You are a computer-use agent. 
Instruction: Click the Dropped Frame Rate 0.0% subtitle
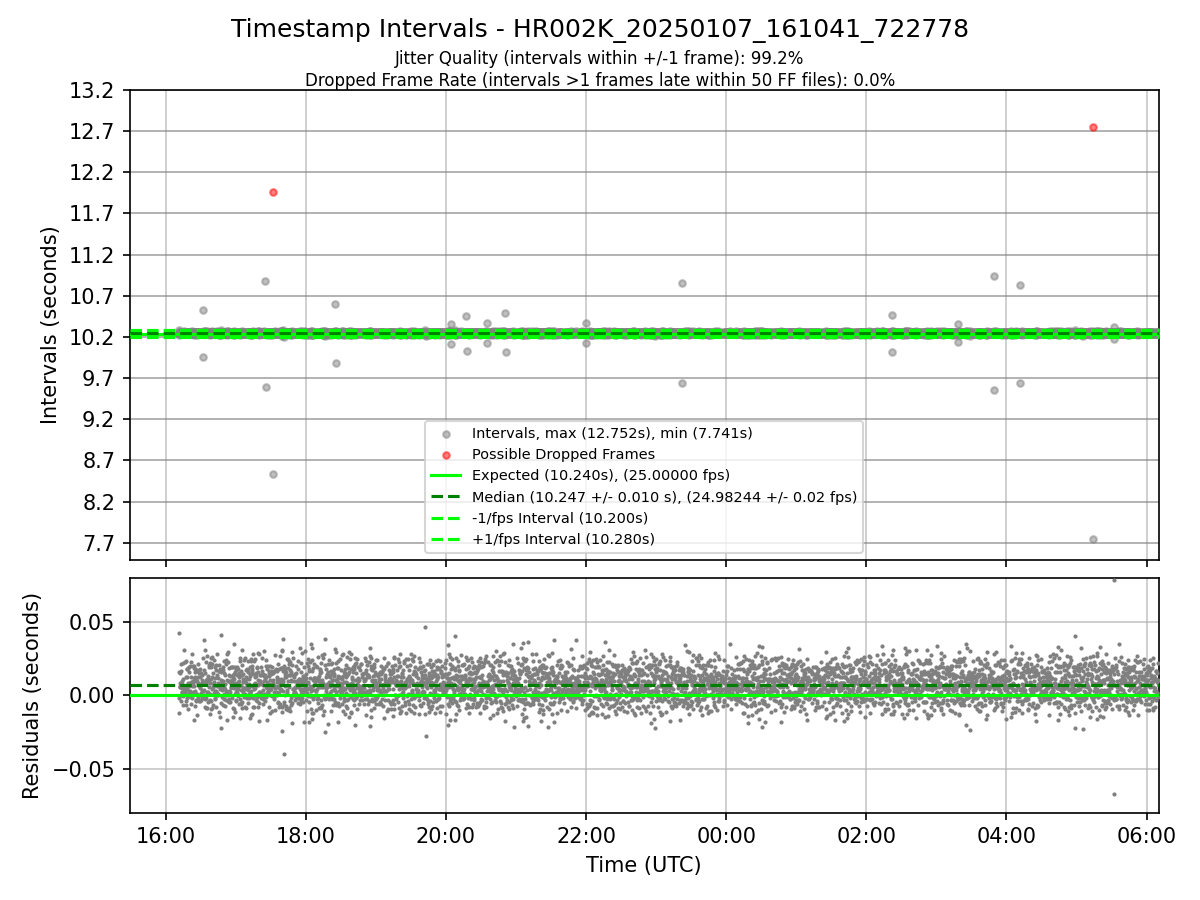tap(599, 80)
